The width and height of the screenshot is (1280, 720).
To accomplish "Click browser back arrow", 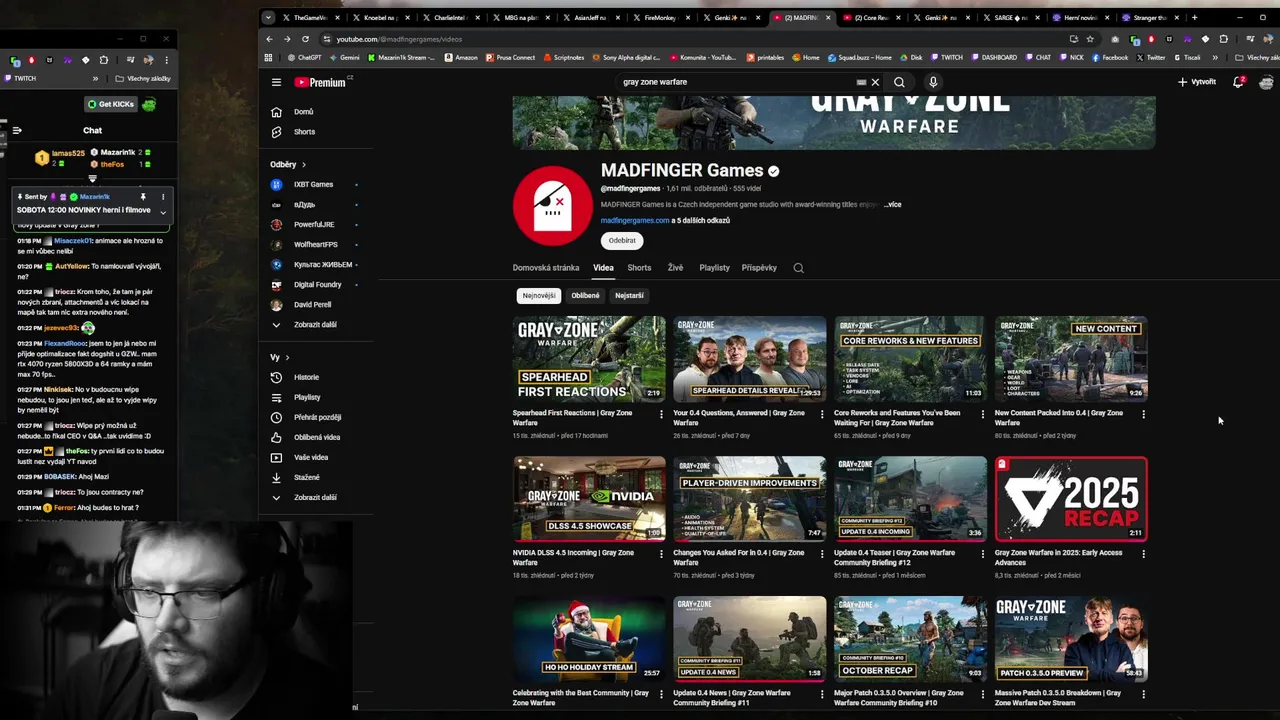I will tap(269, 39).
